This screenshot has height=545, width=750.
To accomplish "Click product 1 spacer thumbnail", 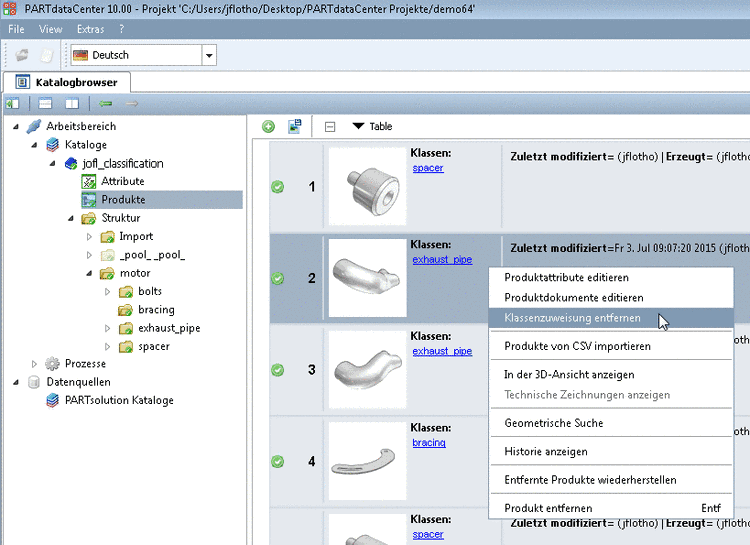I will [367, 187].
